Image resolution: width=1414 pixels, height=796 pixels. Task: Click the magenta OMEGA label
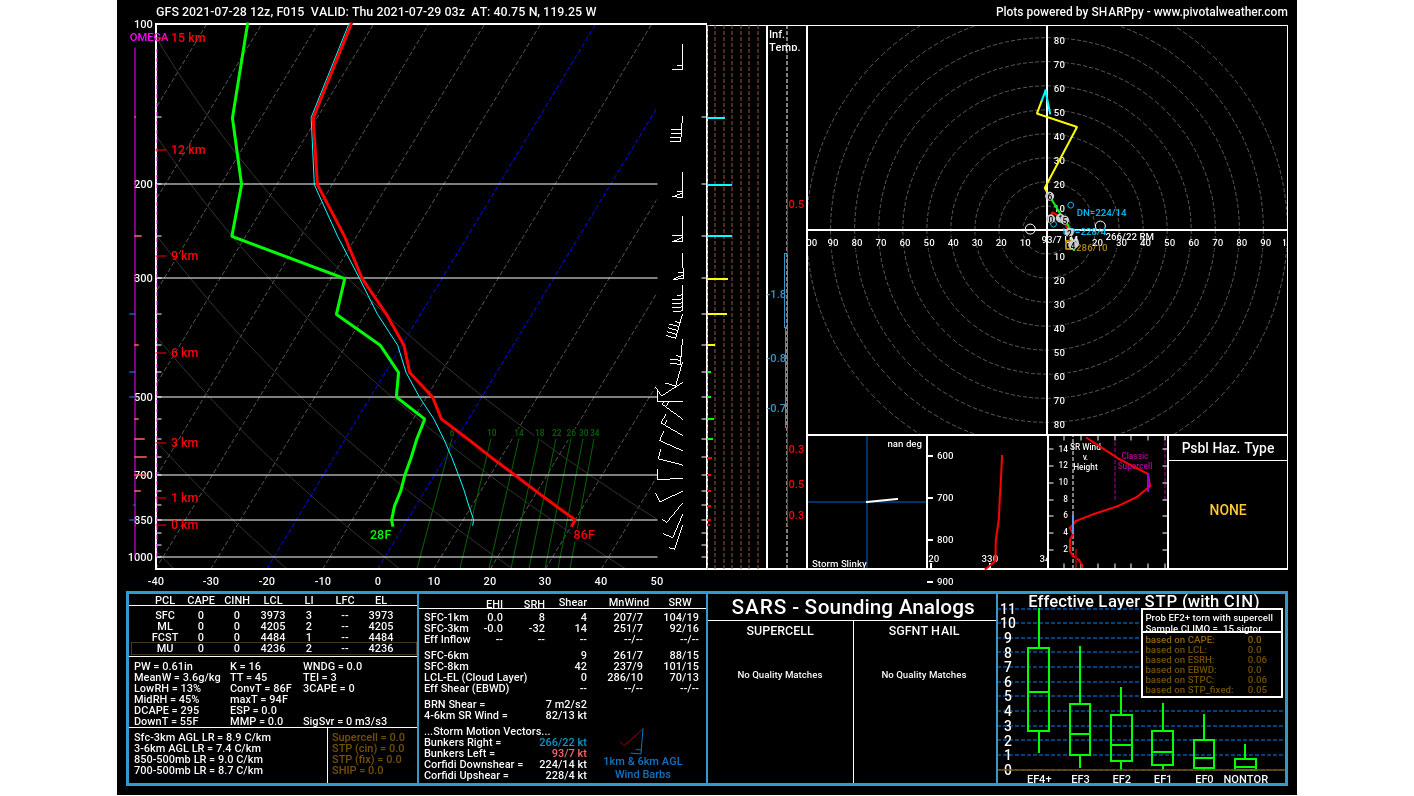tap(148, 38)
